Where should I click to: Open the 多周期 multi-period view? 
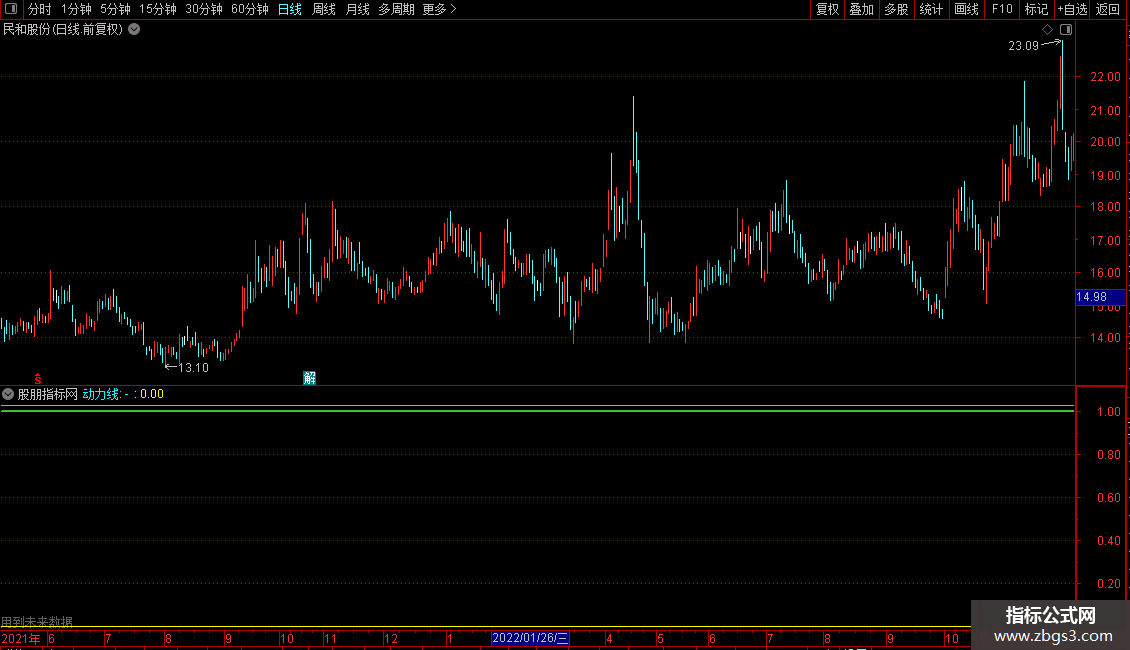pos(396,9)
